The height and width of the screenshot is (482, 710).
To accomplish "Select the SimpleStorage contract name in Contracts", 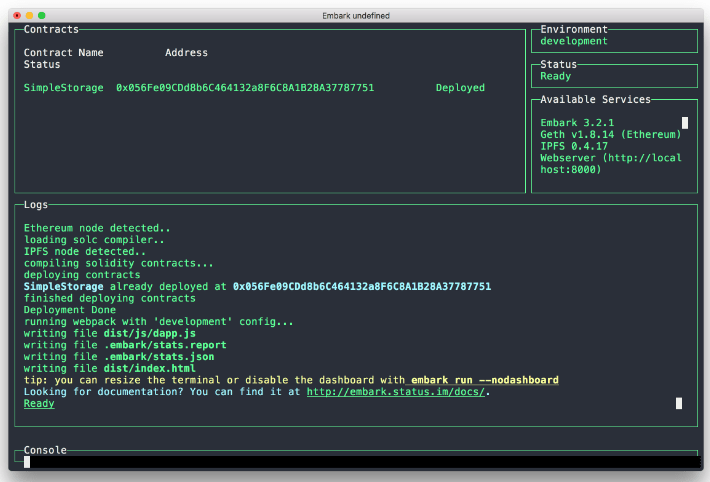I will pos(63,88).
